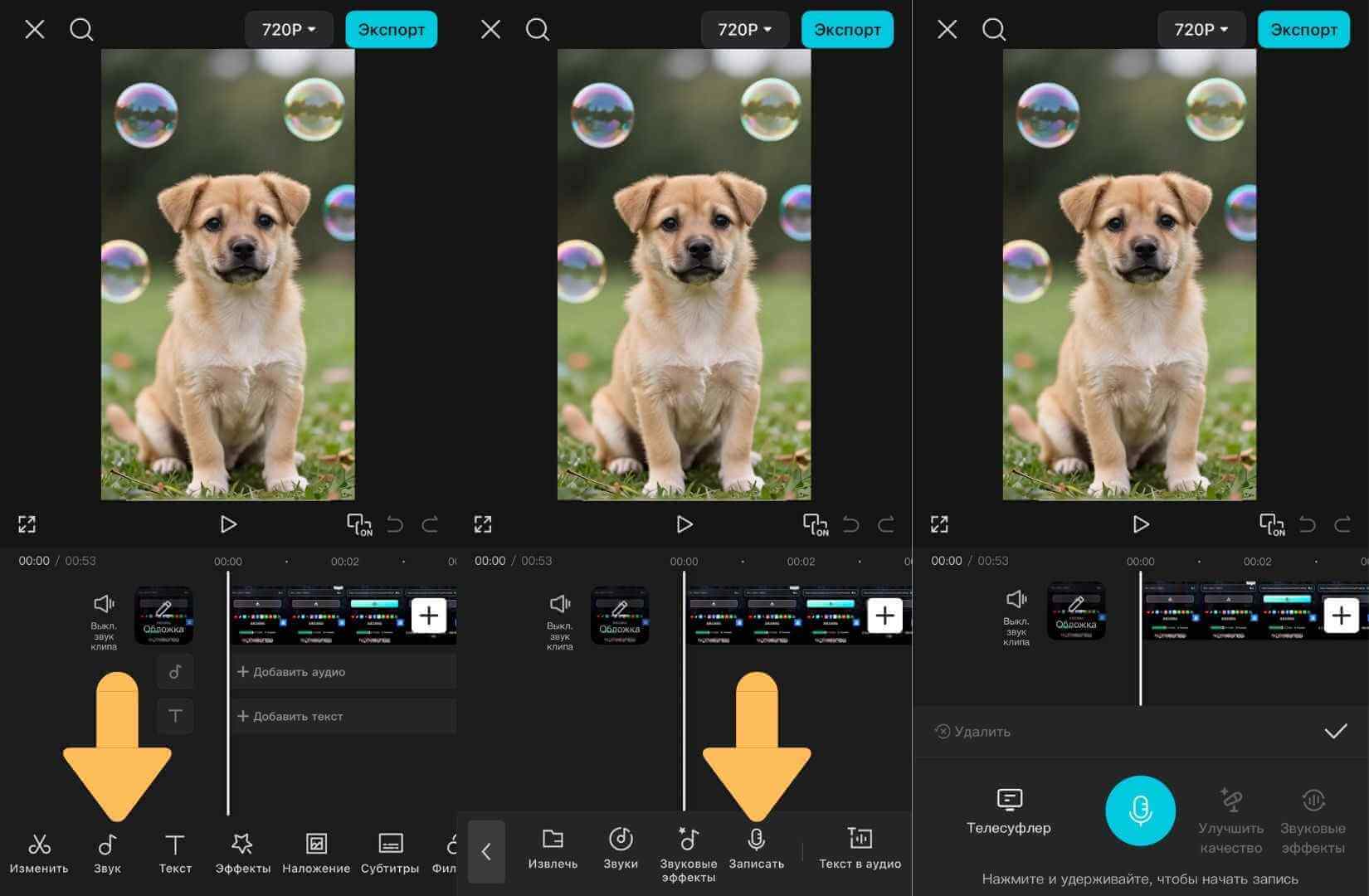Choose the Текст в аудио tool
Screen dimensions: 1369x896
coord(860,848)
